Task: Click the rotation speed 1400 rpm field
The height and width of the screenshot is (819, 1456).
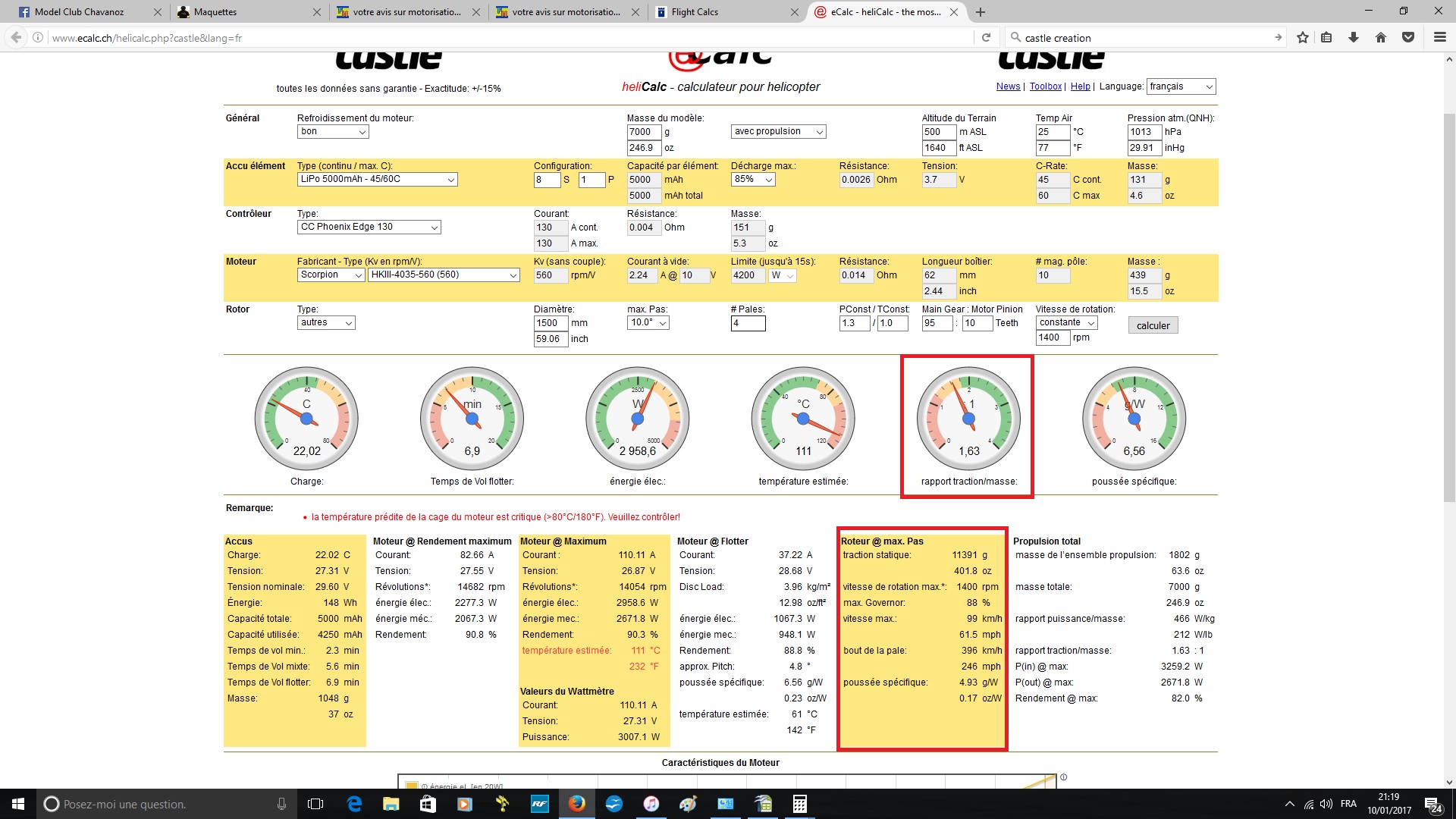Action: 1053,337
